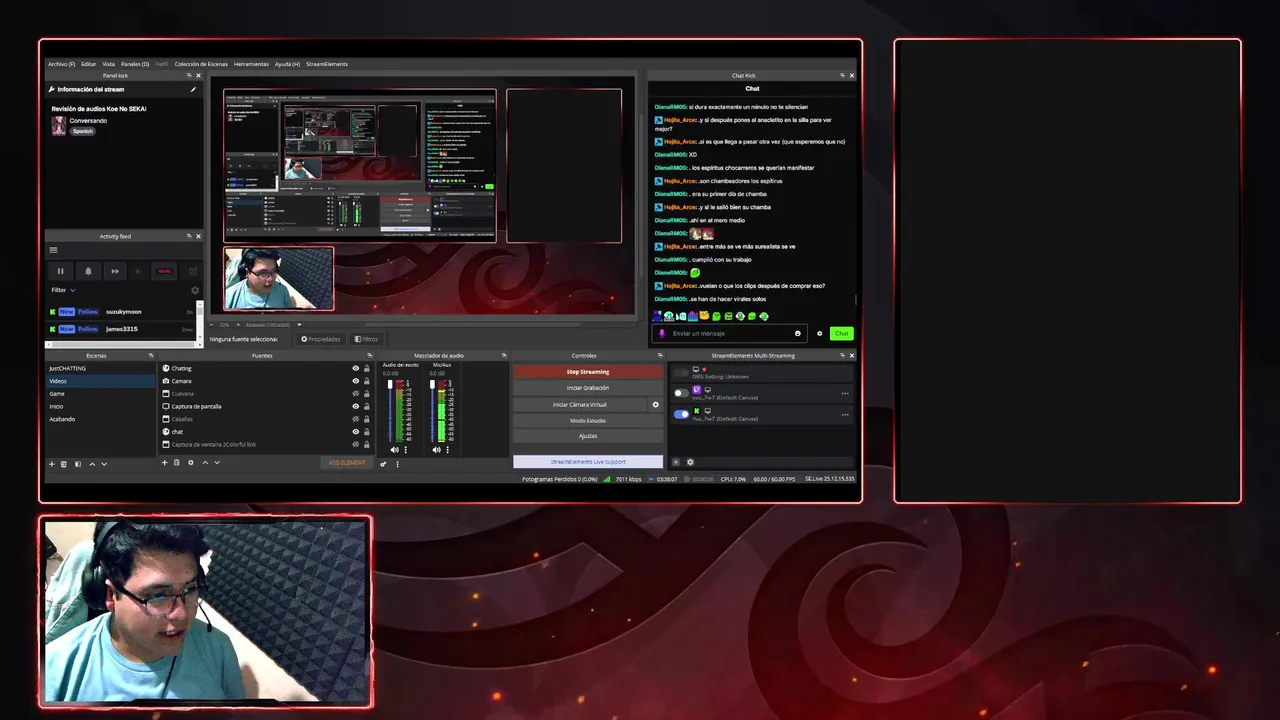Open Multi-Streaming settings gear

690,462
